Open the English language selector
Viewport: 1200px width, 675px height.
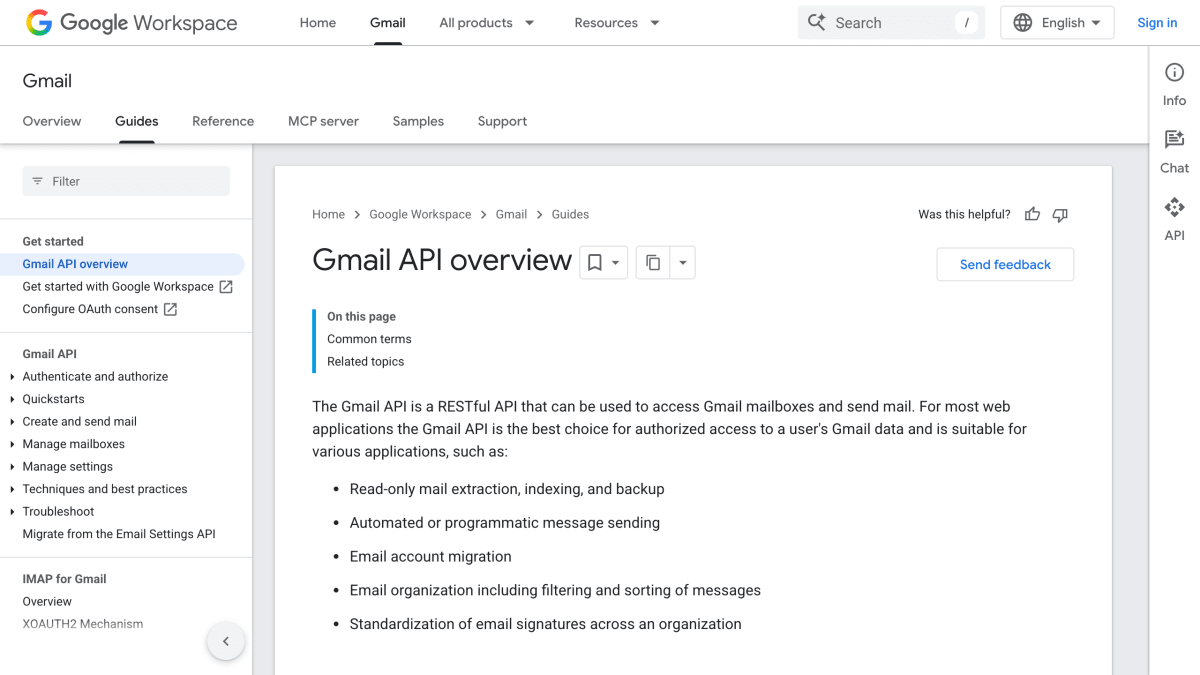pyautogui.click(x=1057, y=23)
